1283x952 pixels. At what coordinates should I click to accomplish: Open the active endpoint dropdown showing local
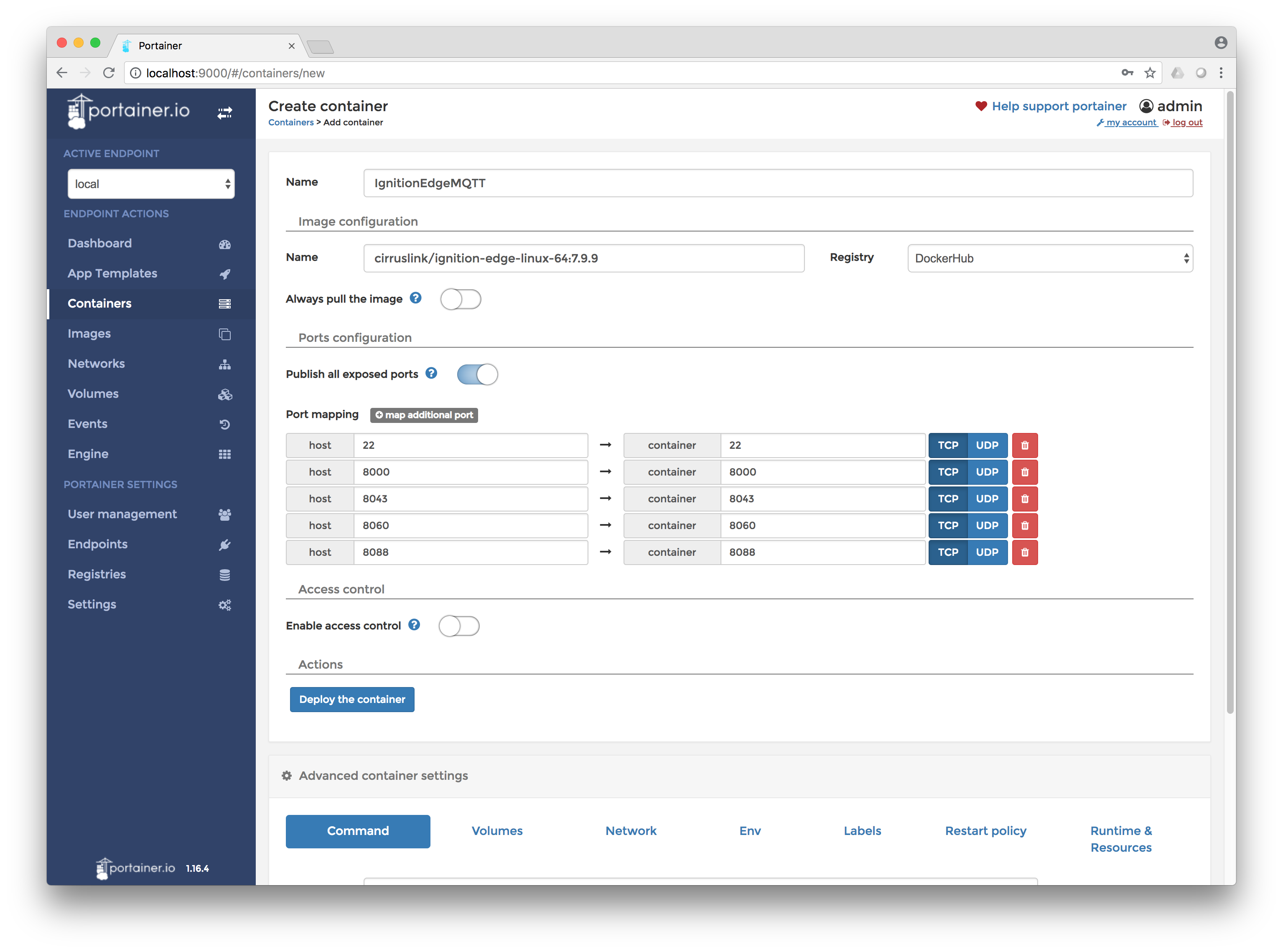pos(151,184)
